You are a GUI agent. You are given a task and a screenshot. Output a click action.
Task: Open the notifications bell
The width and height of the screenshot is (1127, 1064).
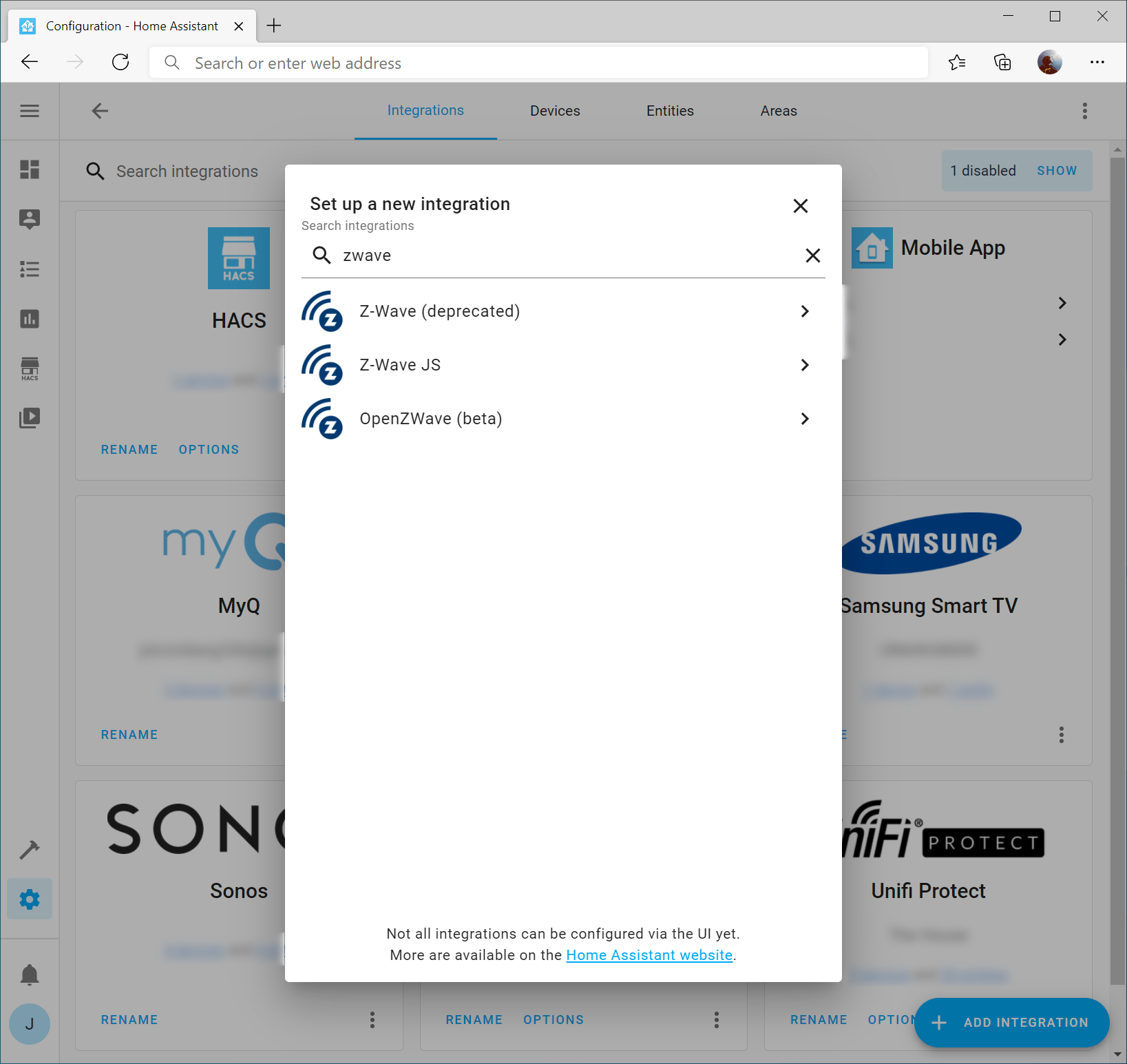pyautogui.click(x=30, y=974)
